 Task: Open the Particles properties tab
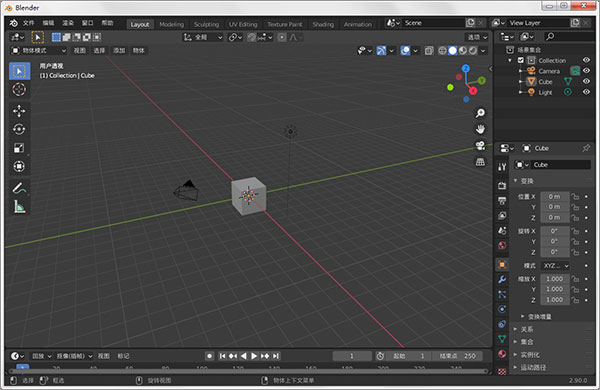(x=502, y=294)
